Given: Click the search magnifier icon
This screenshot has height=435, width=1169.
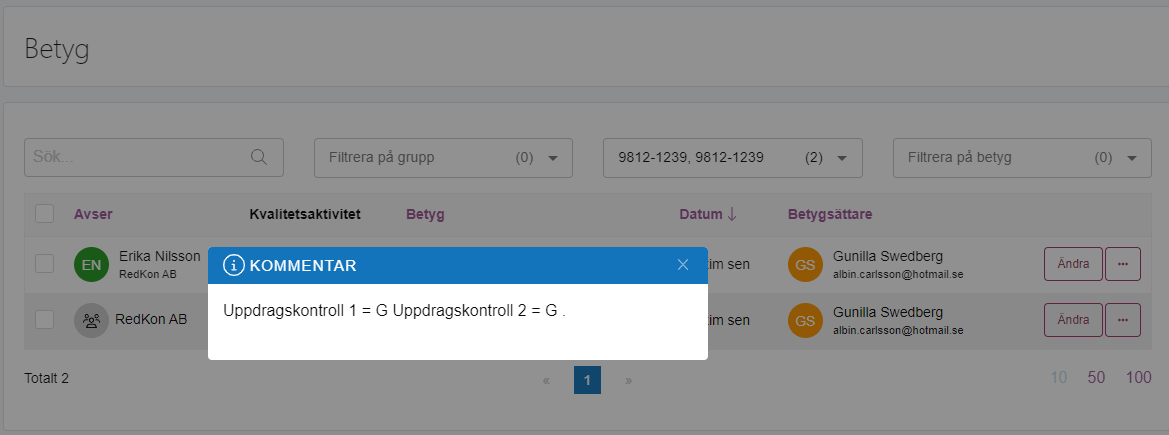Looking at the screenshot, I should pos(259,157).
